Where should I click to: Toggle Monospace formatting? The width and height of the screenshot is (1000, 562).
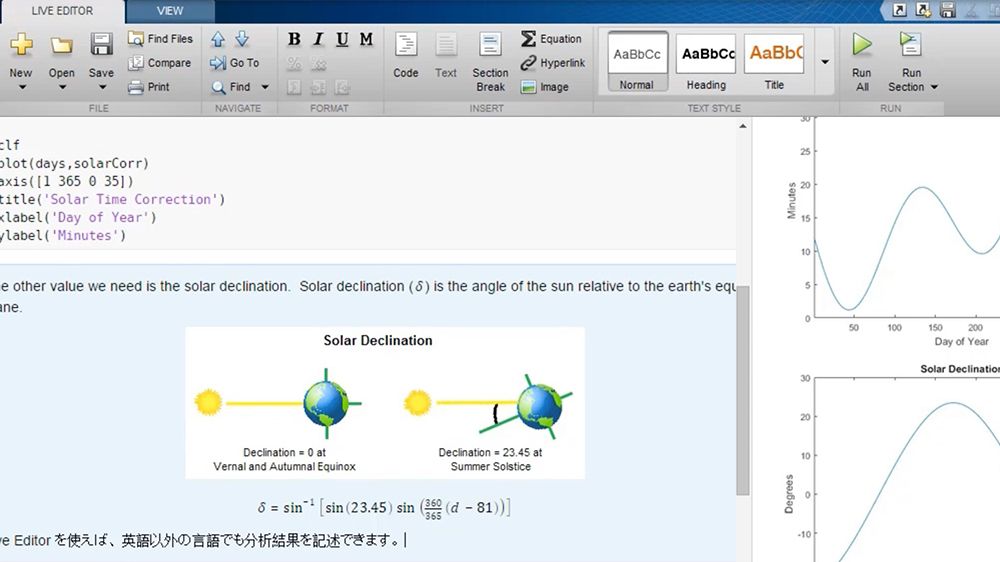coord(366,39)
